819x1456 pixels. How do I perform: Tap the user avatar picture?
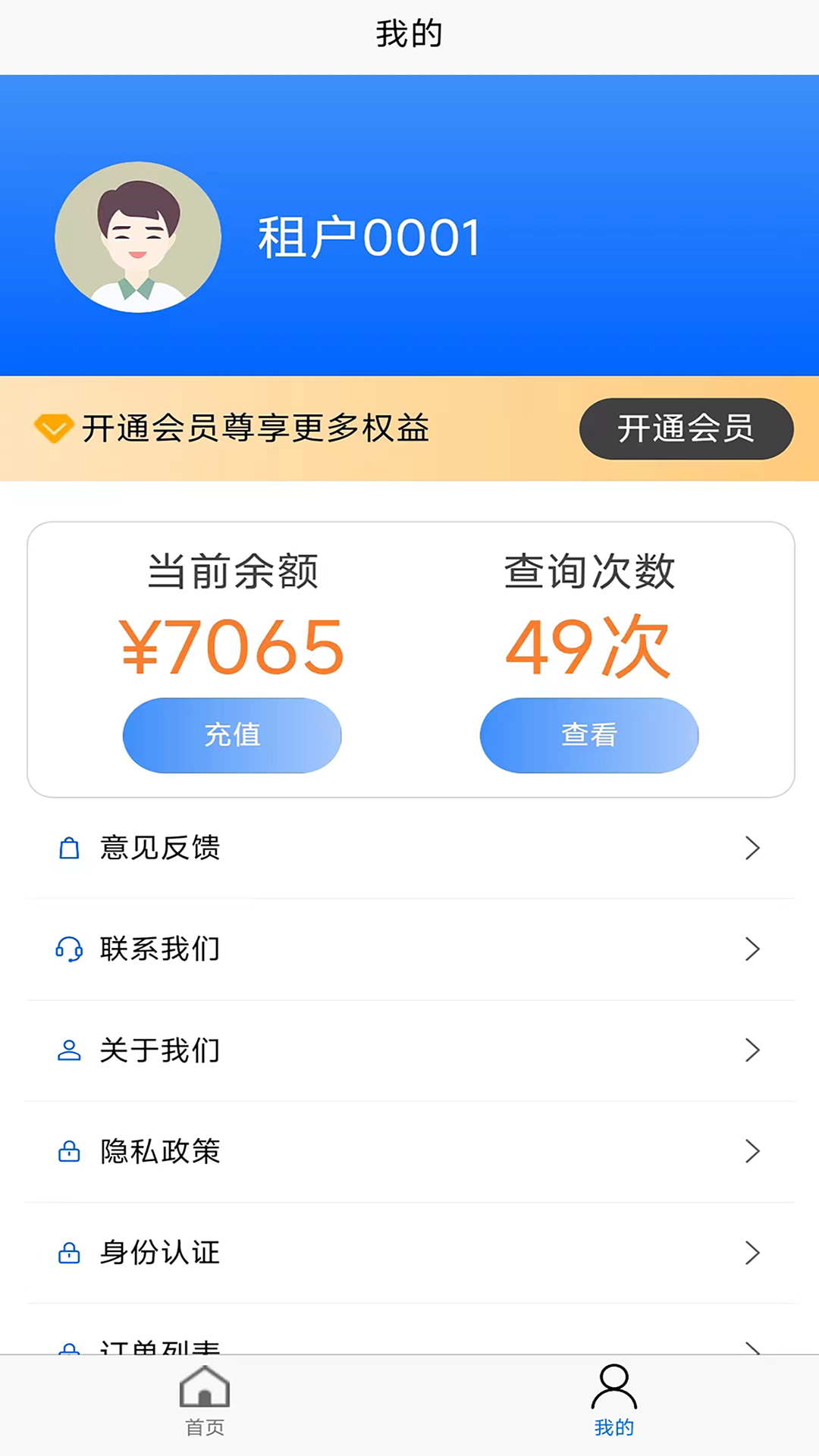click(138, 237)
